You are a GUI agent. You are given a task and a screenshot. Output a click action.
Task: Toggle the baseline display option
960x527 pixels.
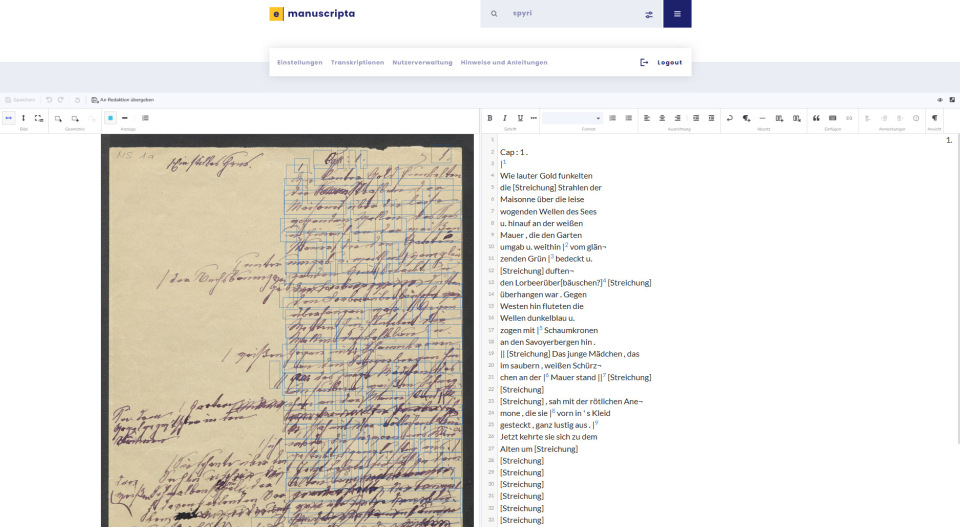point(125,118)
